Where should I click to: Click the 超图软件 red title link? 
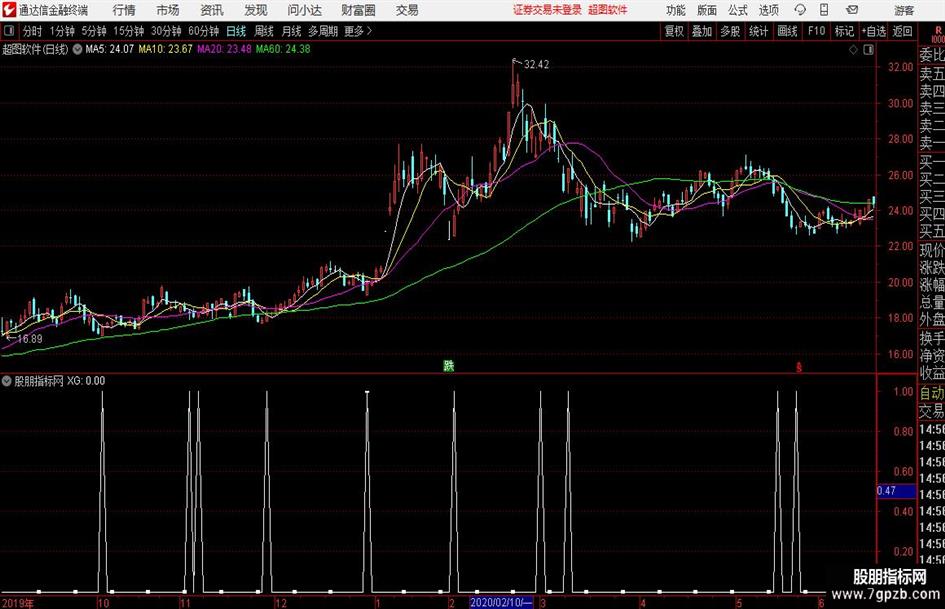[608, 10]
